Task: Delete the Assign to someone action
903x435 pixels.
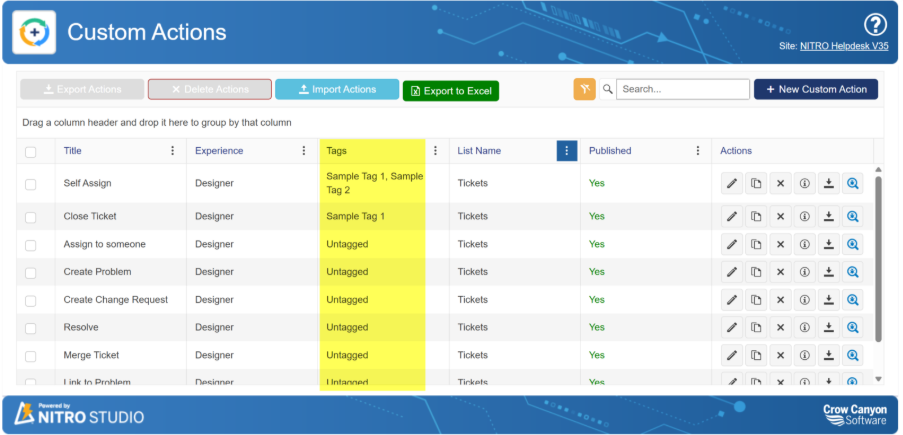Action: point(780,244)
